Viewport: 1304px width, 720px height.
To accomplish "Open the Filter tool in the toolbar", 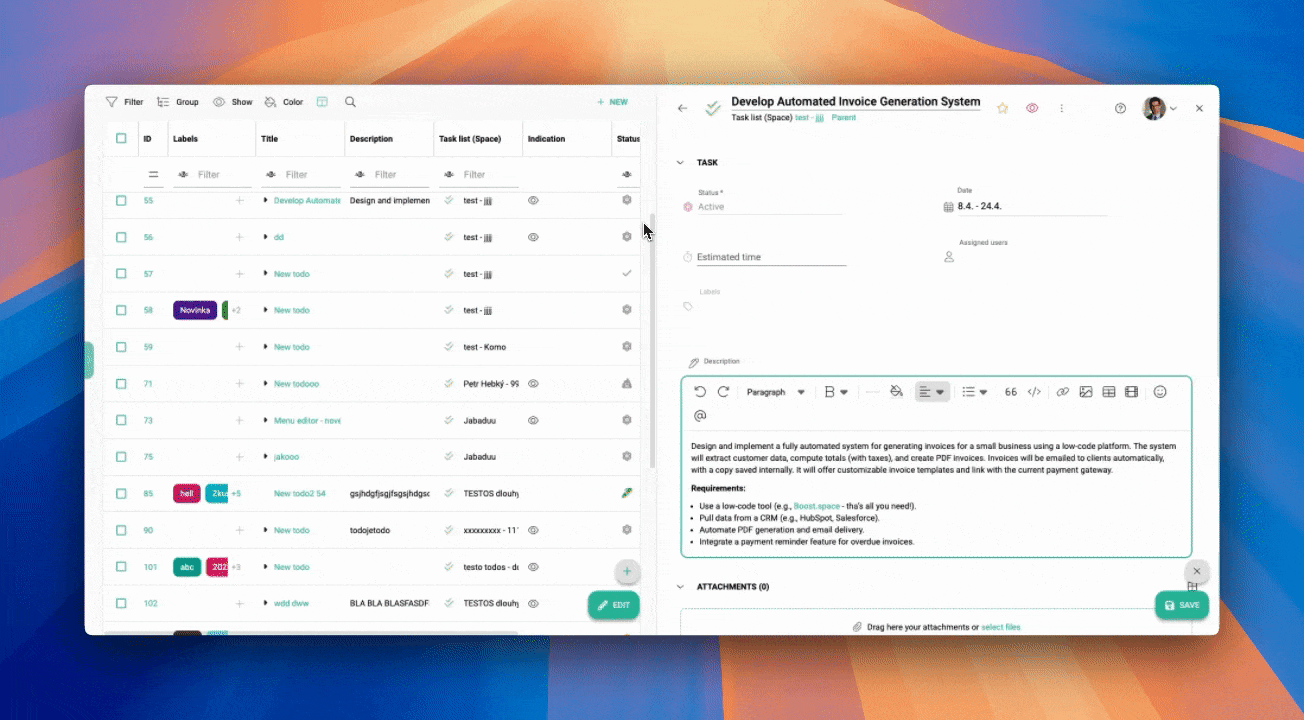I will point(124,101).
